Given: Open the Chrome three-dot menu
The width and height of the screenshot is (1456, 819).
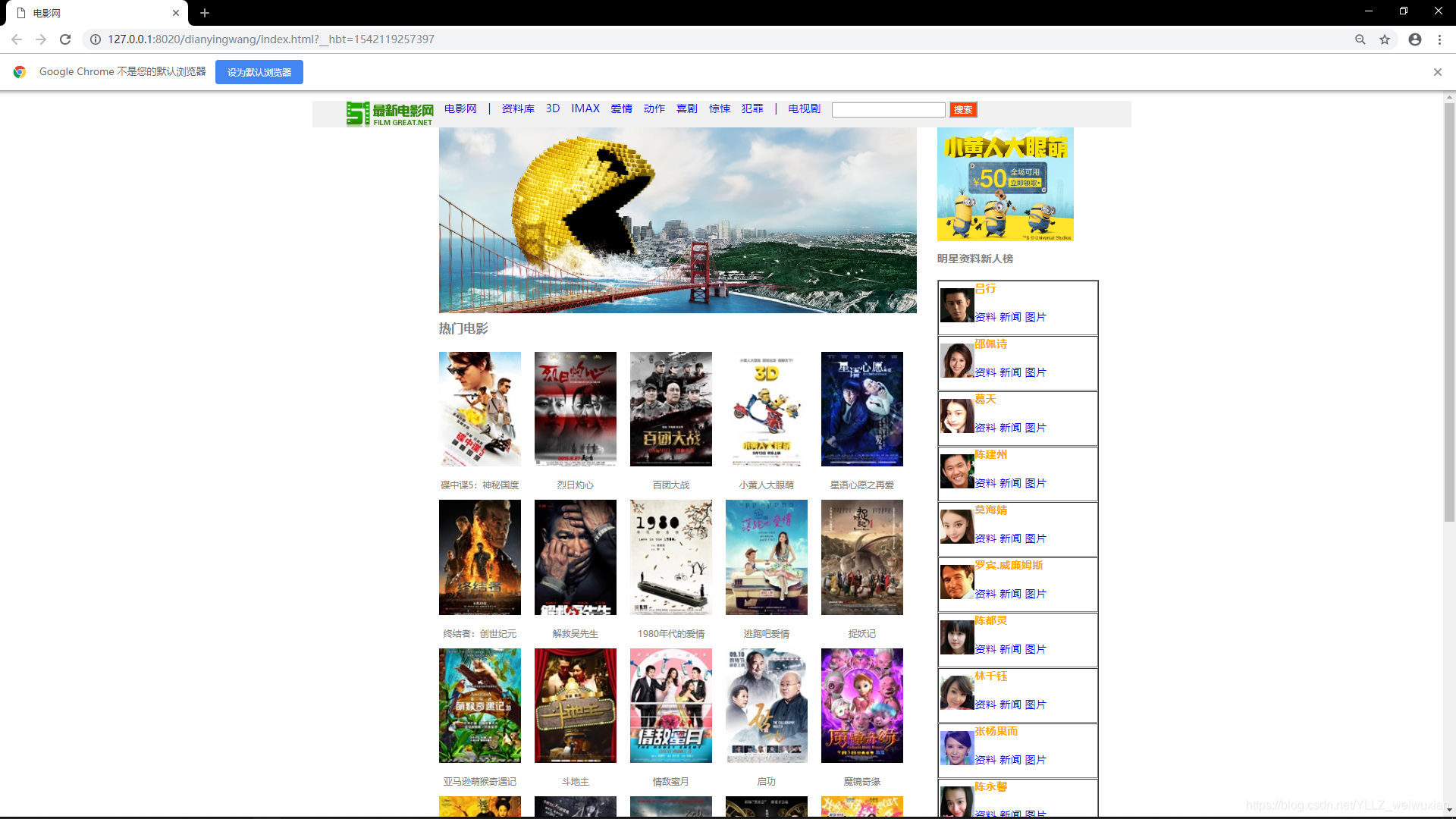Looking at the screenshot, I should pos(1439,39).
